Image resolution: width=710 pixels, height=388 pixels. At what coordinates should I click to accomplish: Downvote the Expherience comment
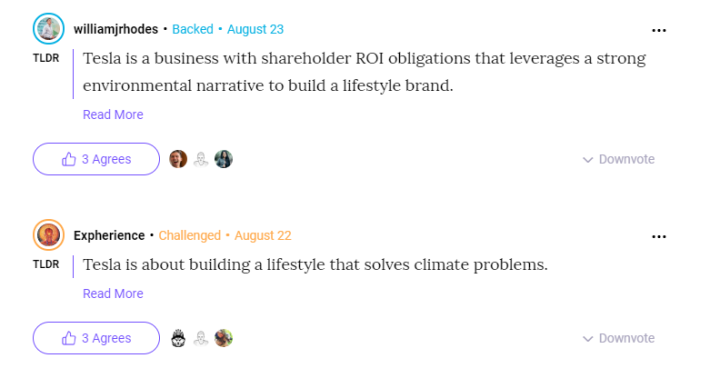tap(619, 338)
